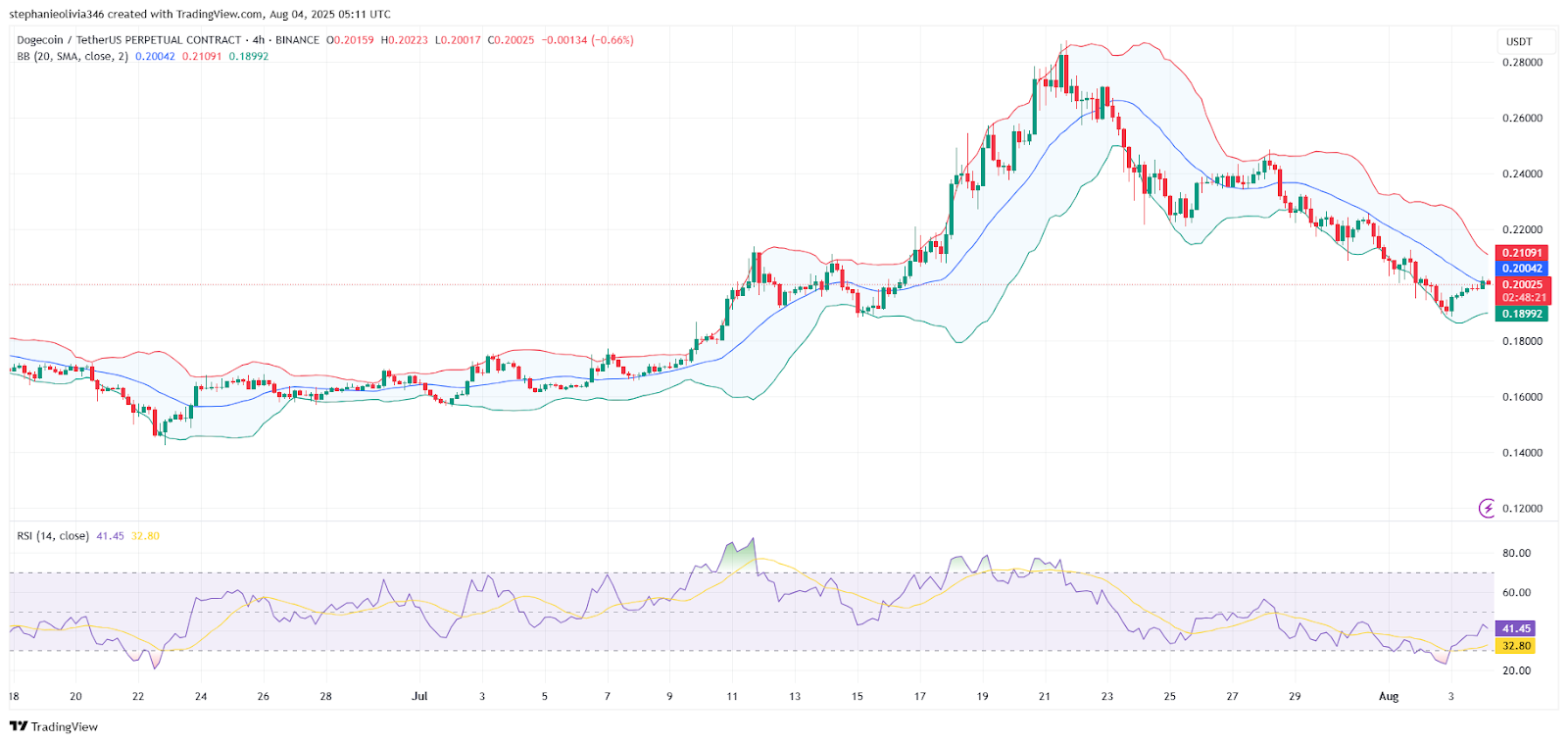Select the BB (20, SMA, close, 2) indicator legend
The height and width of the screenshot is (743, 1568).
click(x=73, y=57)
